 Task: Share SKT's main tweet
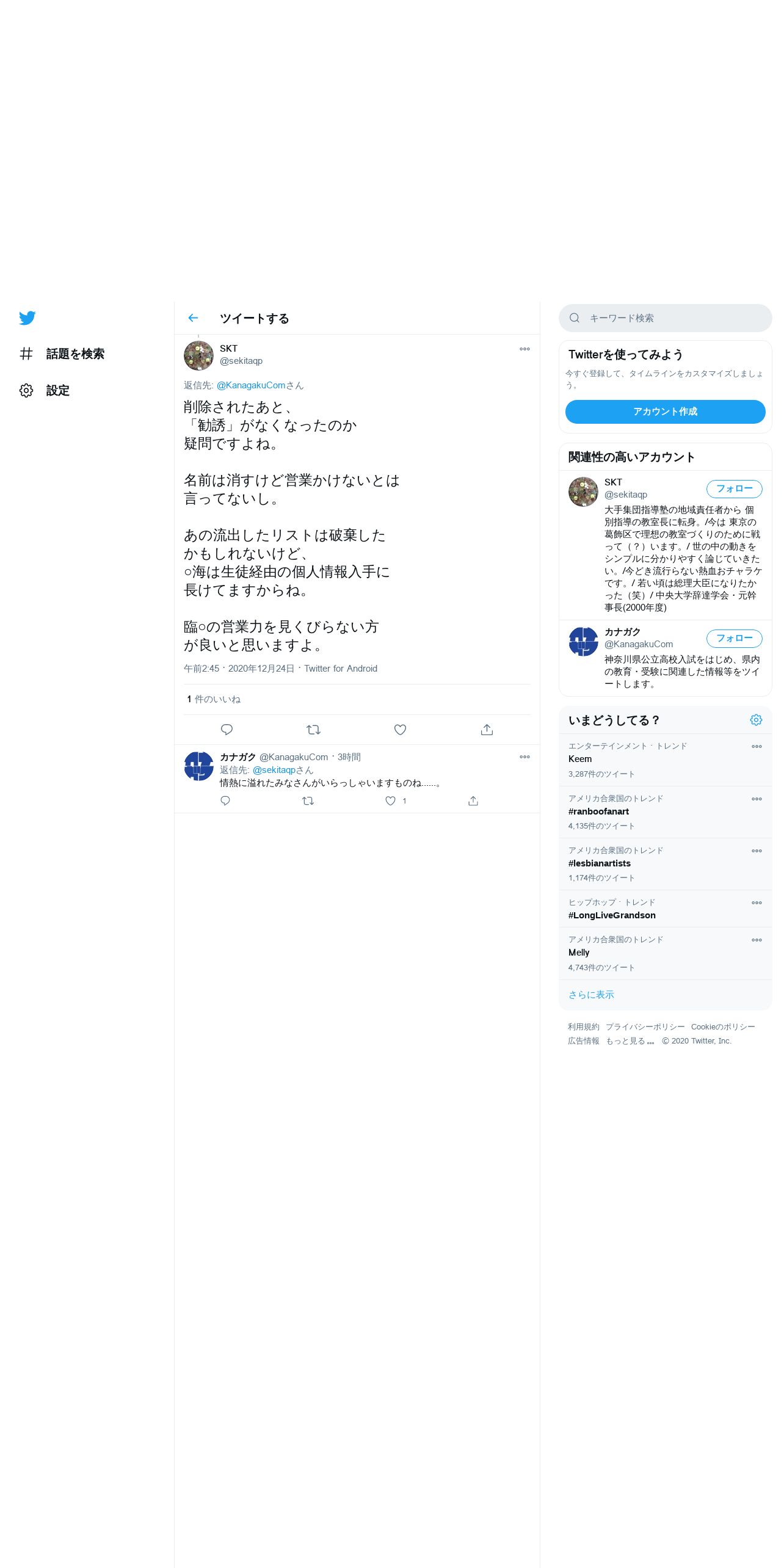[x=487, y=730]
